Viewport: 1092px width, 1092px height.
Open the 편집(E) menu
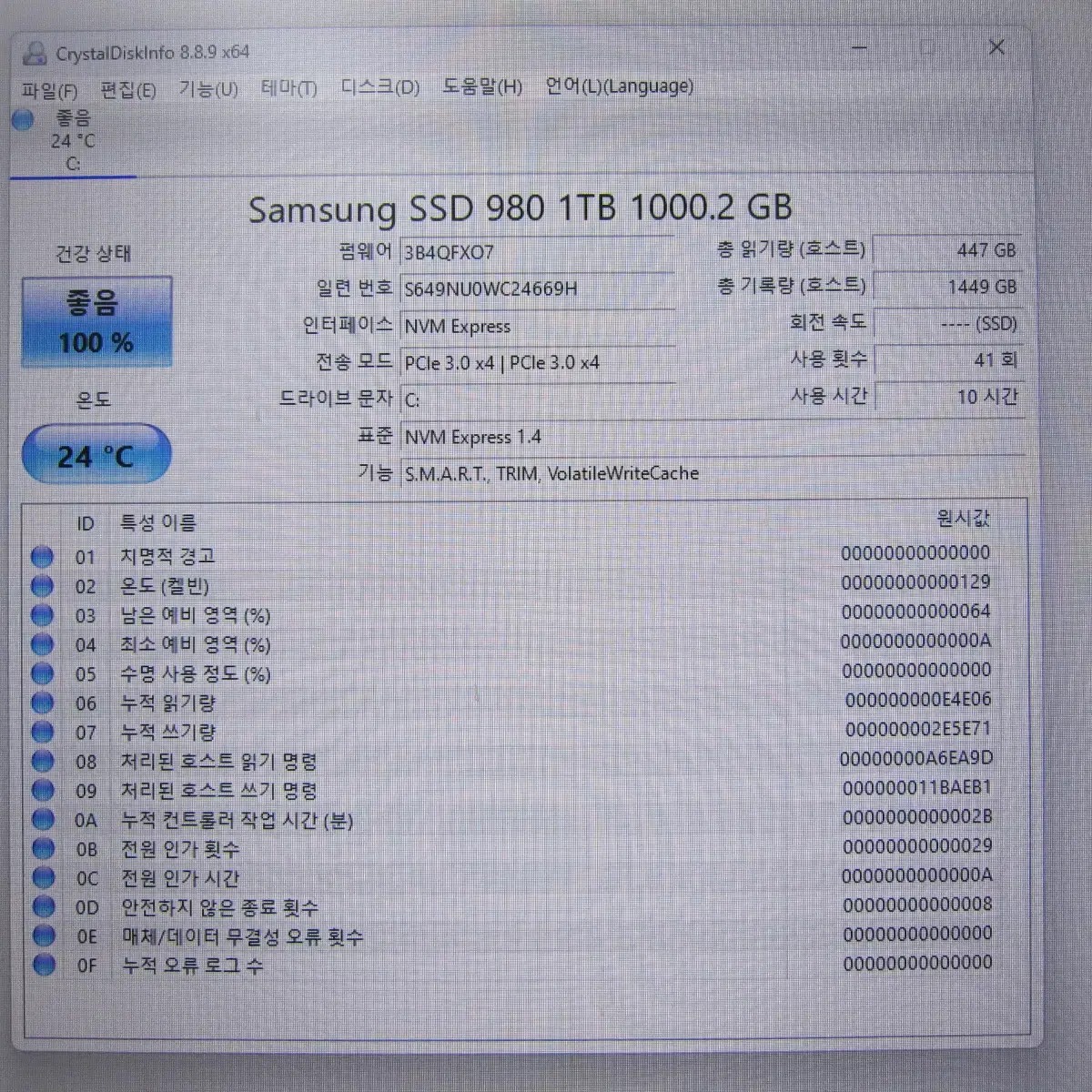pyautogui.click(x=128, y=89)
